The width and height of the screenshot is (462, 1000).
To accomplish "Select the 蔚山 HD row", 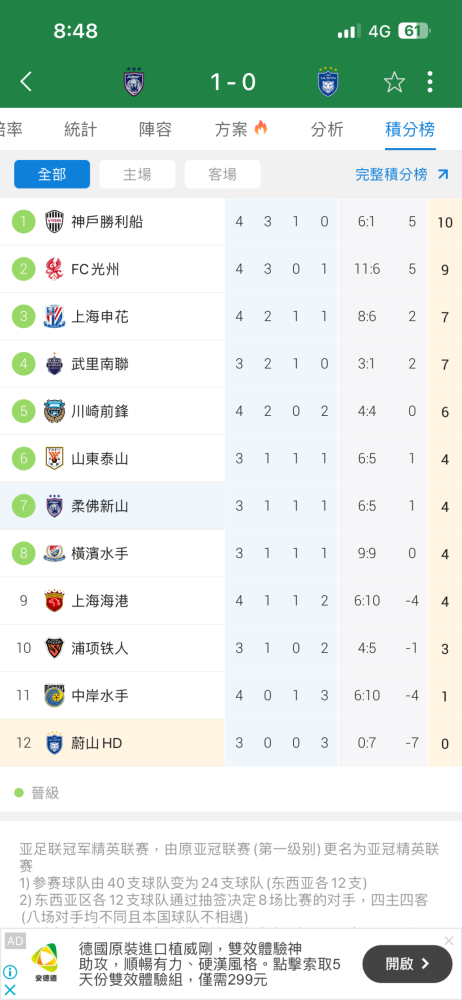I will click(231, 743).
